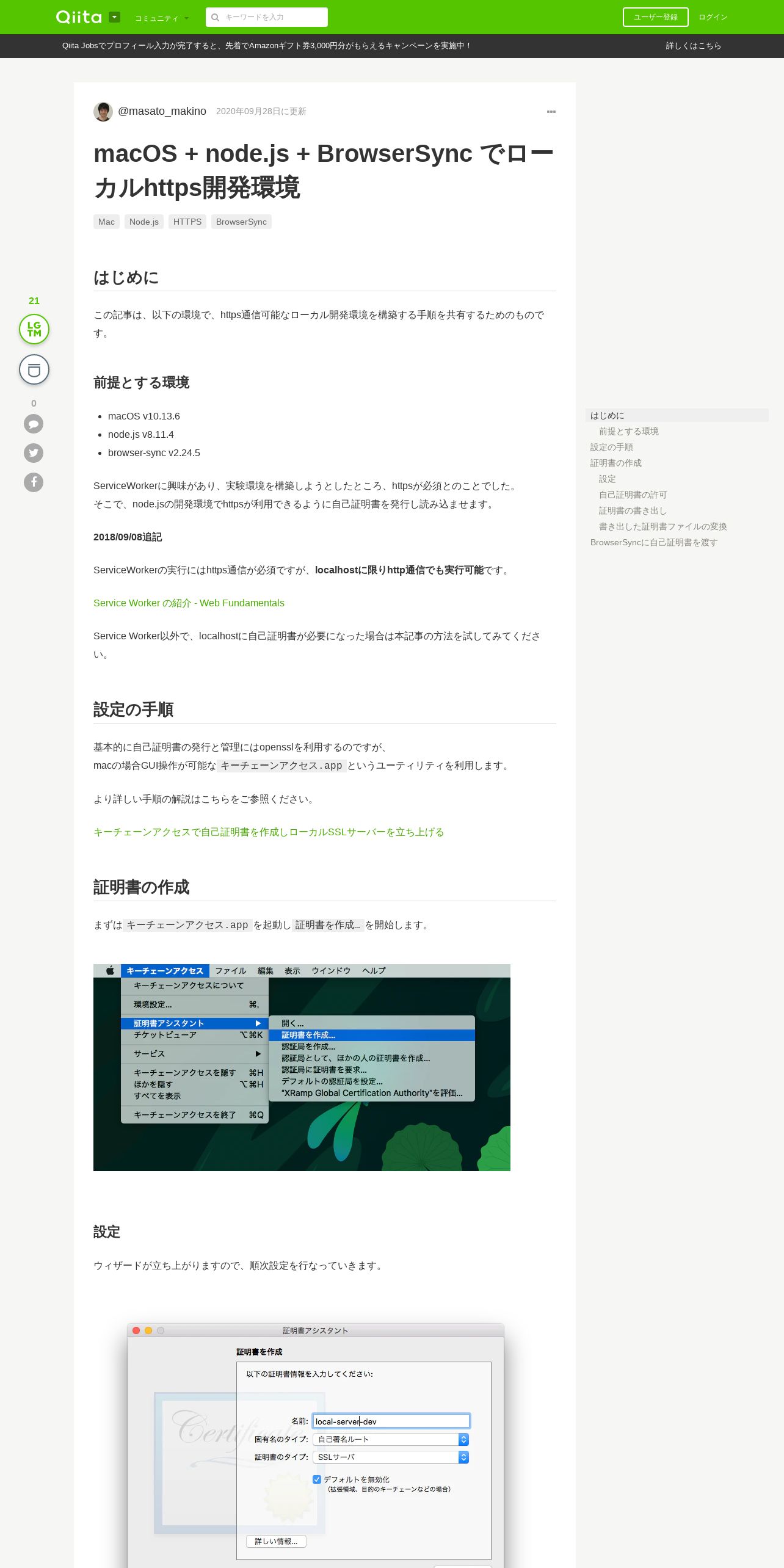Open the article three-dot options menu
Viewport: 784px width, 1568px height.
click(x=551, y=112)
